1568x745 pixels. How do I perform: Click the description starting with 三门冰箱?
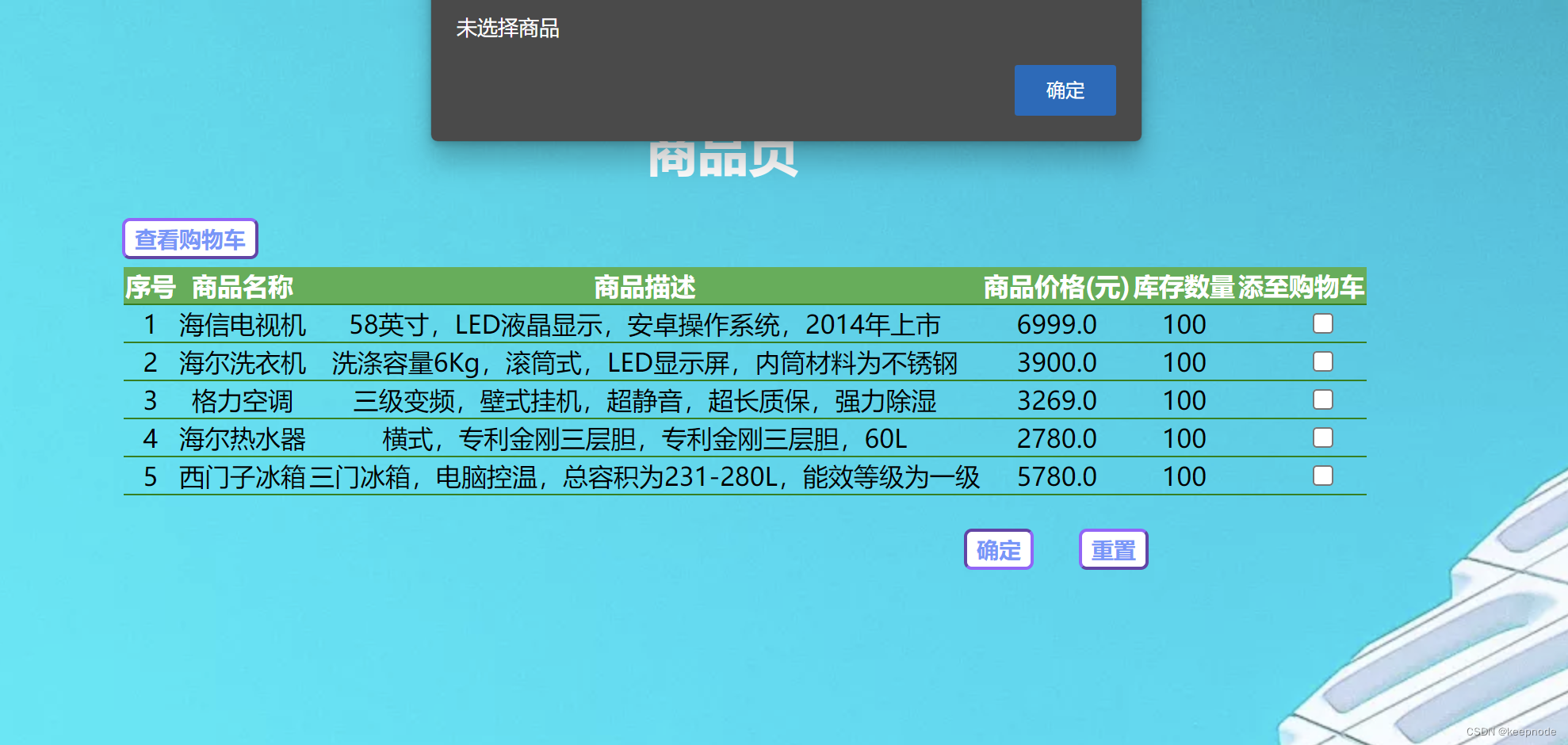click(x=644, y=477)
